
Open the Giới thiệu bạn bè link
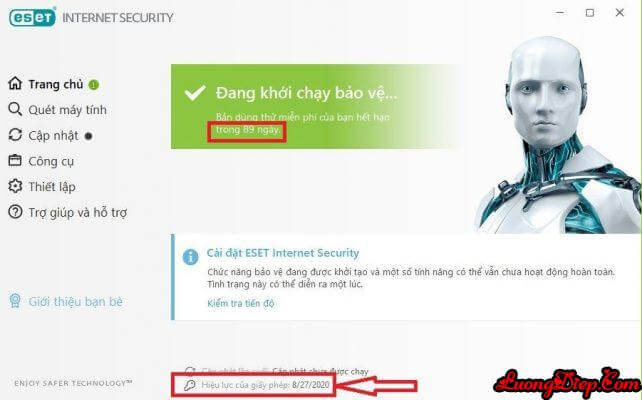point(76,302)
